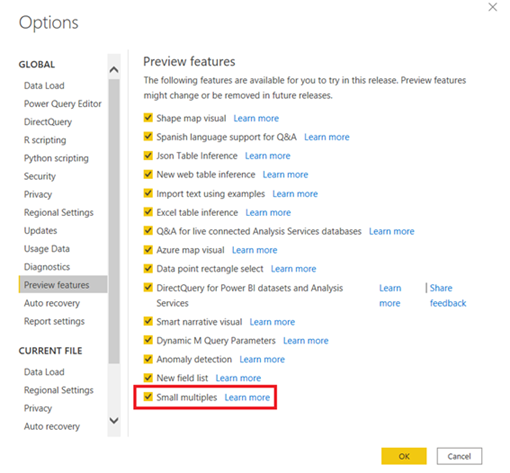The height and width of the screenshot is (473, 510).
Task: Toggle Anomaly detection checkbox
Action: [148, 359]
